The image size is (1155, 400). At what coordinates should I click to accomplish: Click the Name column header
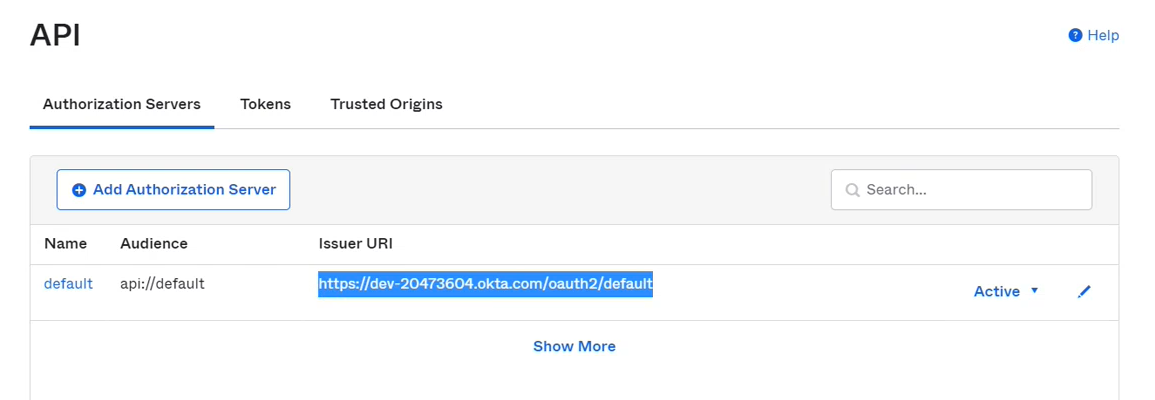(x=65, y=243)
